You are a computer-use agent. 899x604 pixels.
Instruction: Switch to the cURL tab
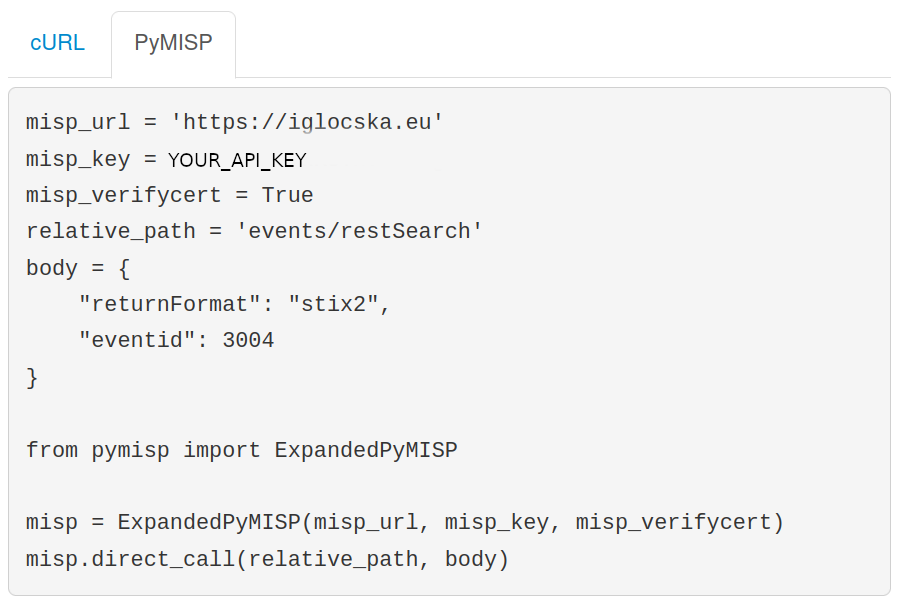[57, 44]
